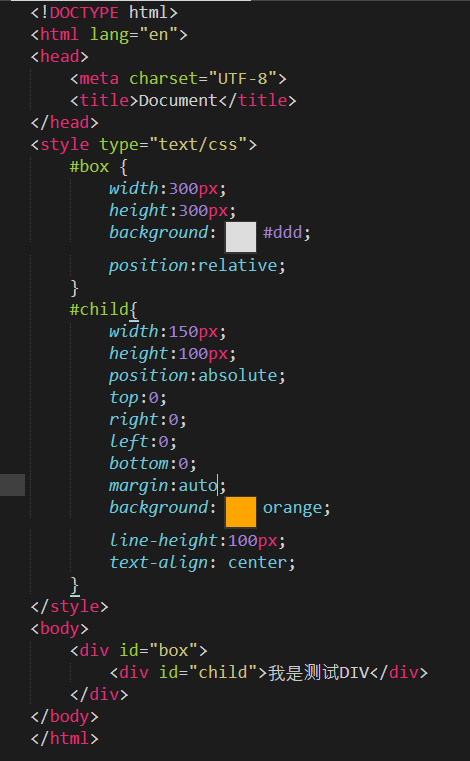Screen dimensions: 470x761
Task: Click the closing </style> tag
Action: click(69, 606)
